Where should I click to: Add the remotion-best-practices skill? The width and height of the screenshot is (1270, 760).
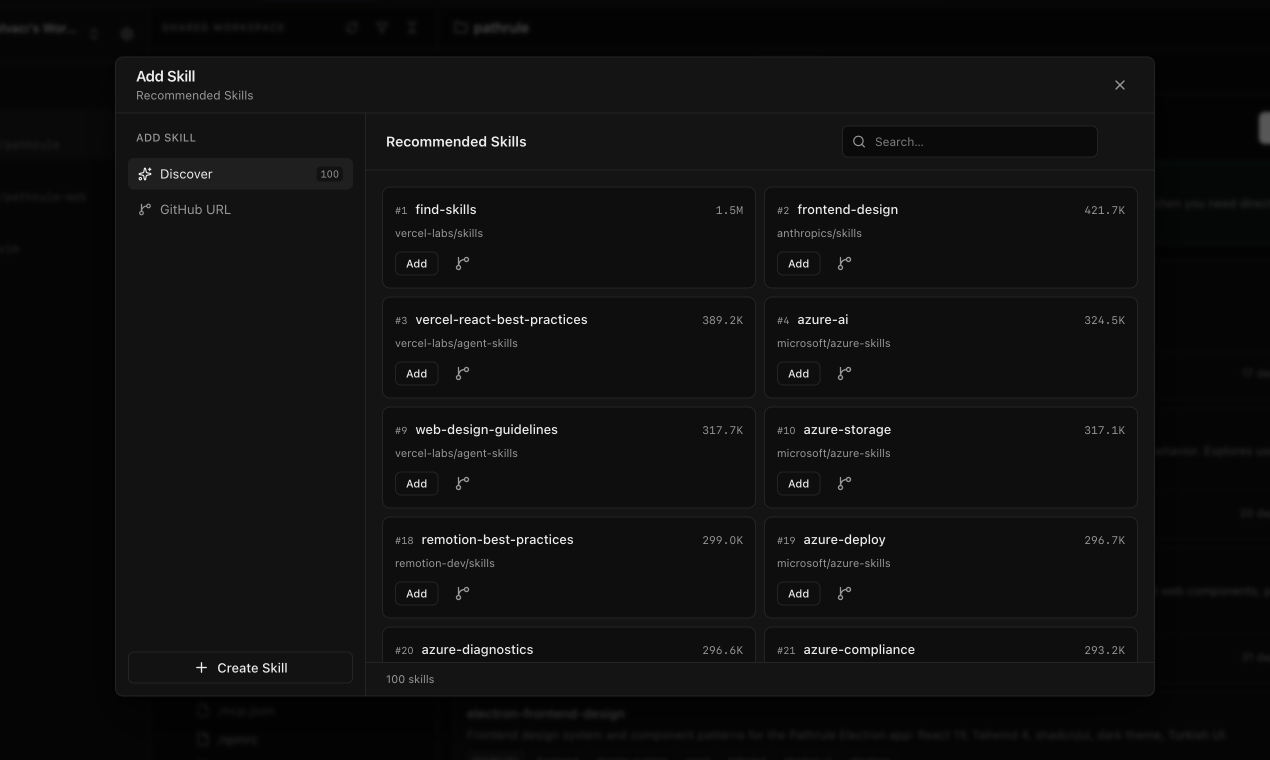417,594
